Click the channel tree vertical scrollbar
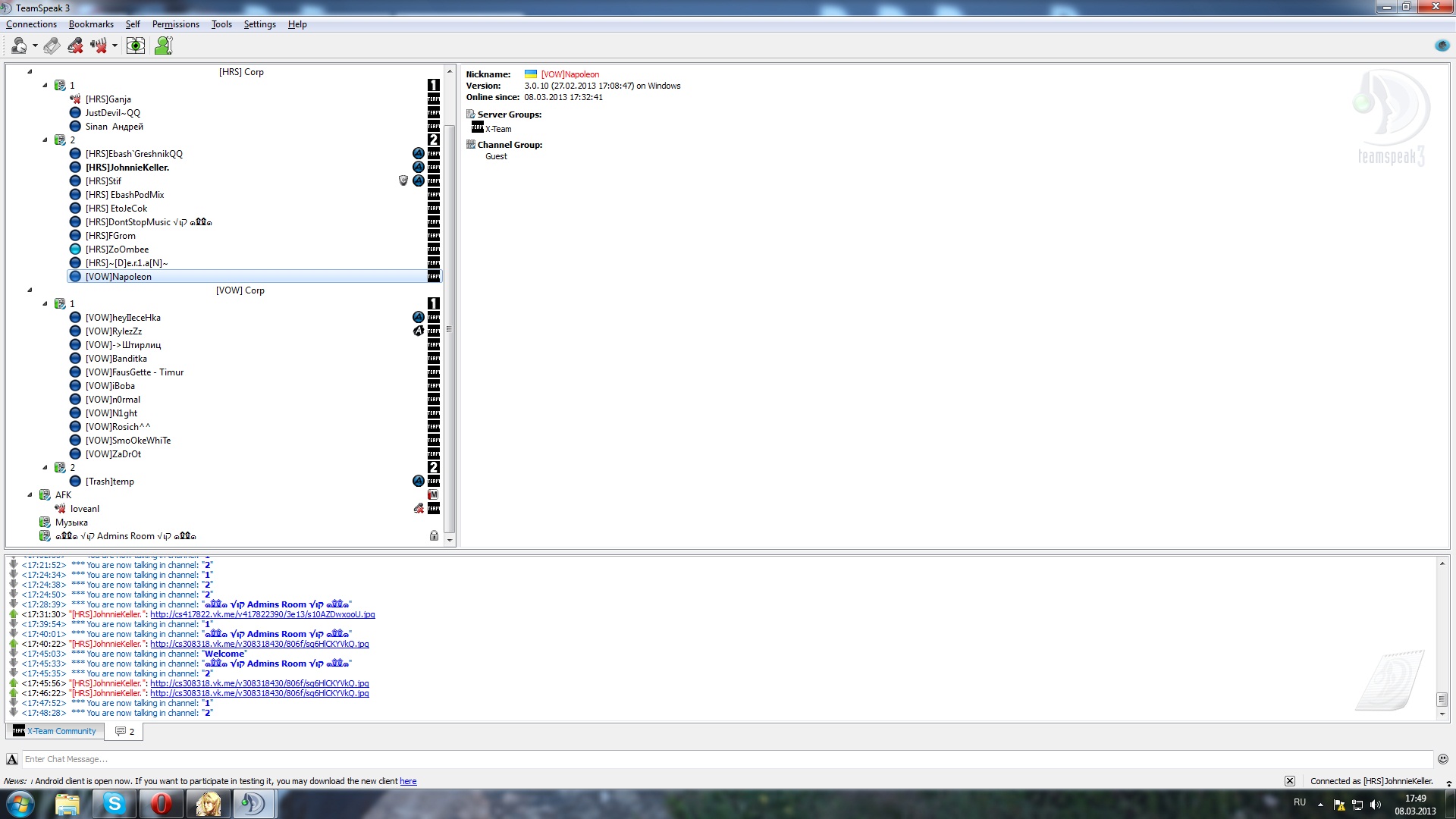 click(x=450, y=330)
